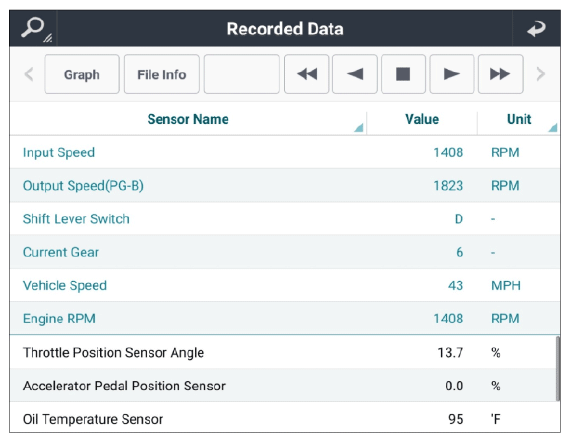This screenshot has width=570, height=442.
Task: Deselect the Engine RPM sensor row
Action: pyautogui.click(x=285, y=318)
